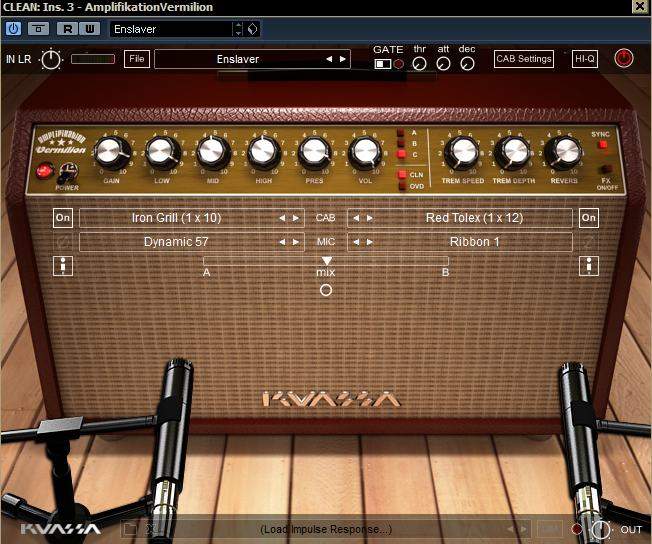Open the preset management diamond icon
The width and height of the screenshot is (652, 544).
252,29
